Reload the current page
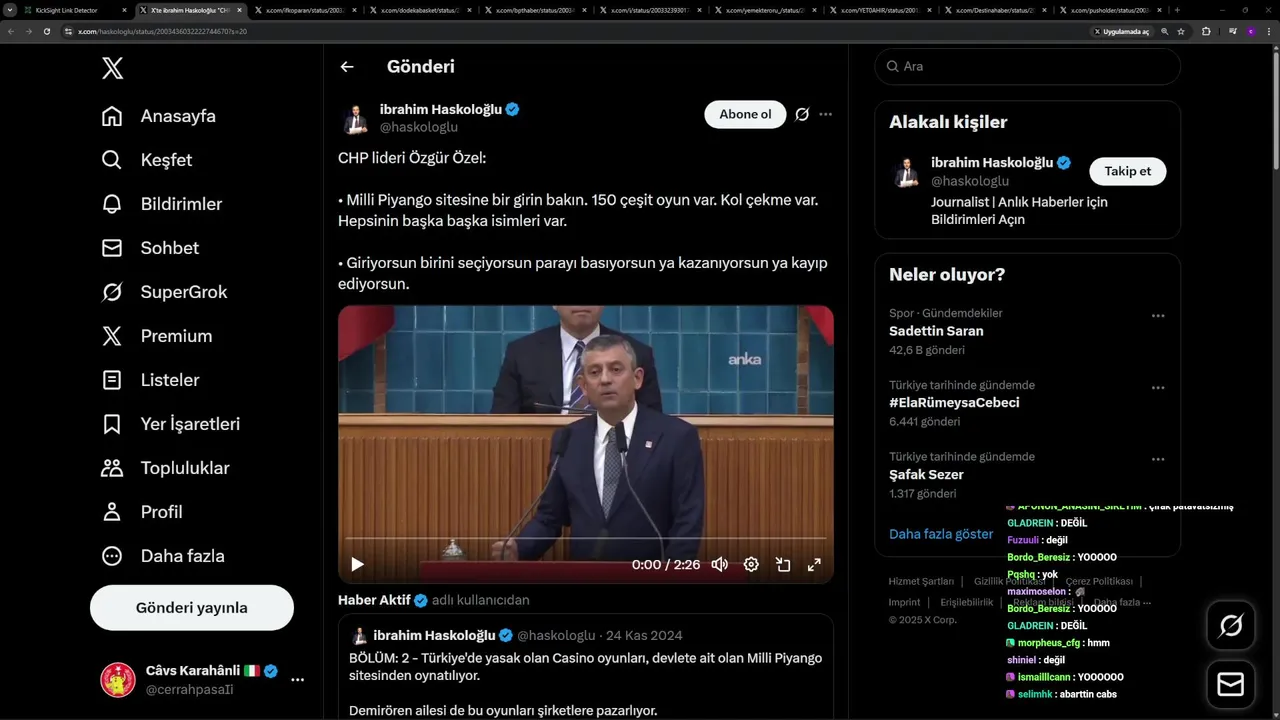 [47, 31]
